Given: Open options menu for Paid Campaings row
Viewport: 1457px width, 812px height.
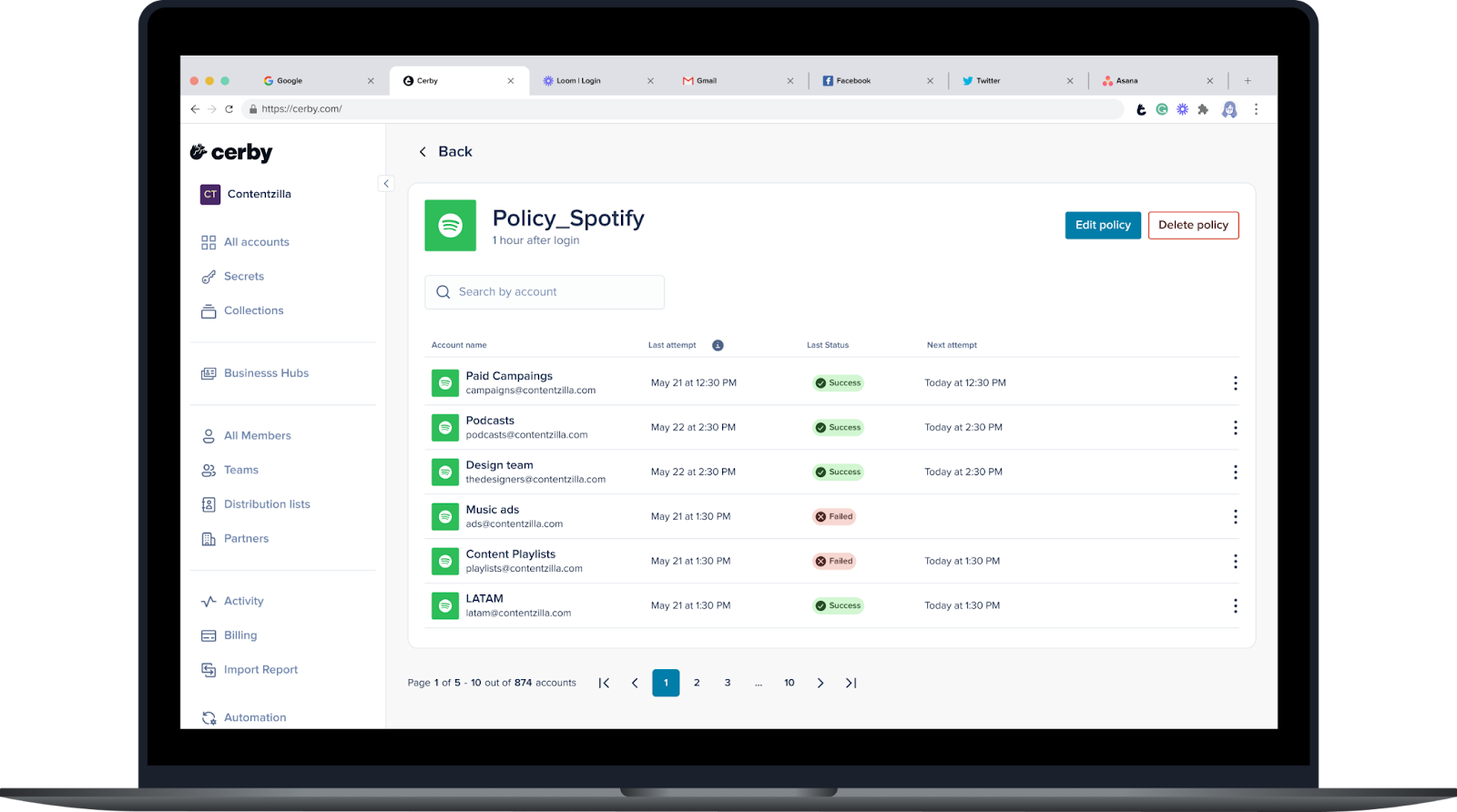Looking at the screenshot, I should coord(1235,383).
